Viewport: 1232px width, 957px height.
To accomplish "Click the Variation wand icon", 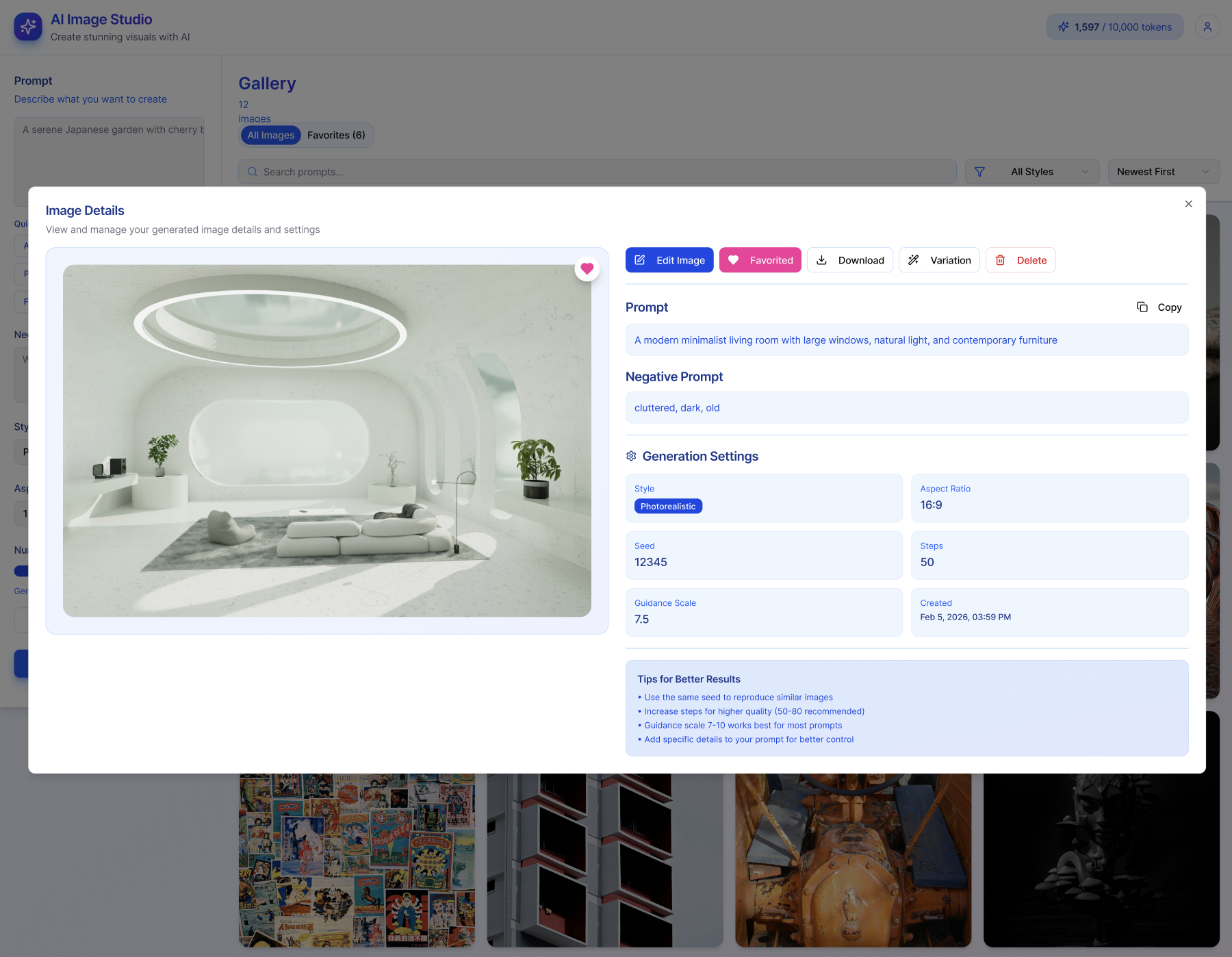I will (914, 260).
